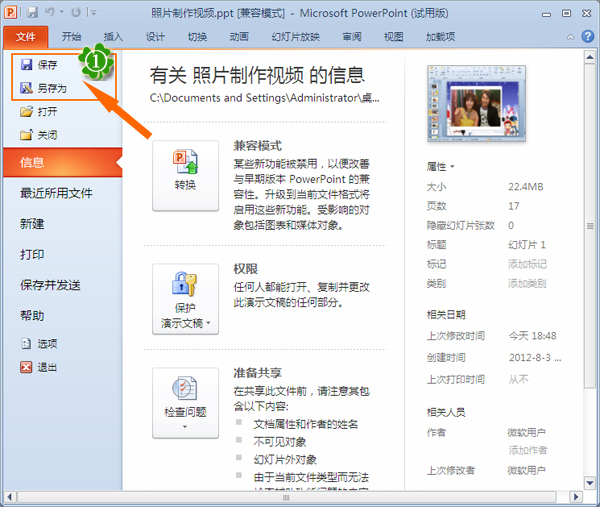Click the 不可见对象 list item
600x507 pixels.
click(x=280, y=442)
